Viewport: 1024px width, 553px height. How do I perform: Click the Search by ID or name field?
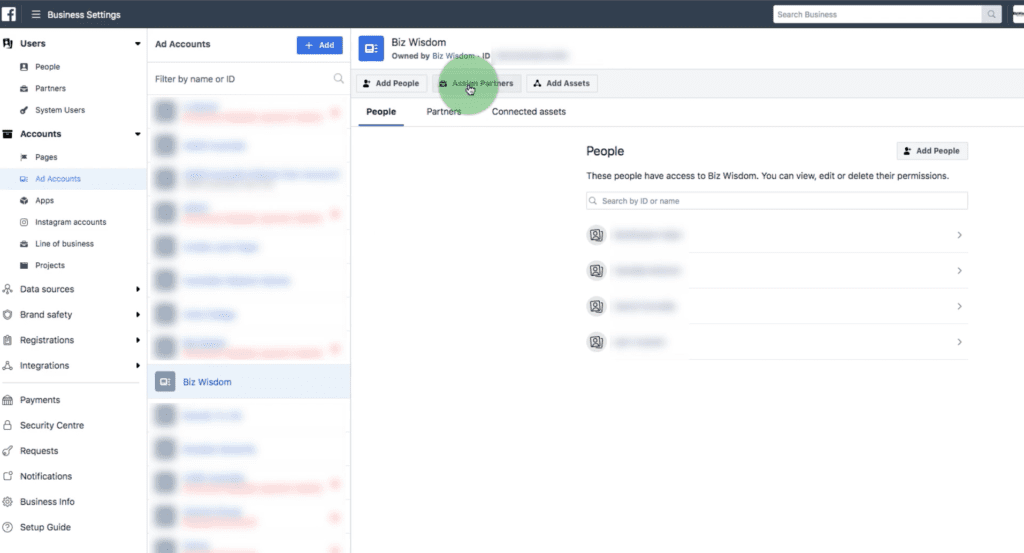(776, 201)
